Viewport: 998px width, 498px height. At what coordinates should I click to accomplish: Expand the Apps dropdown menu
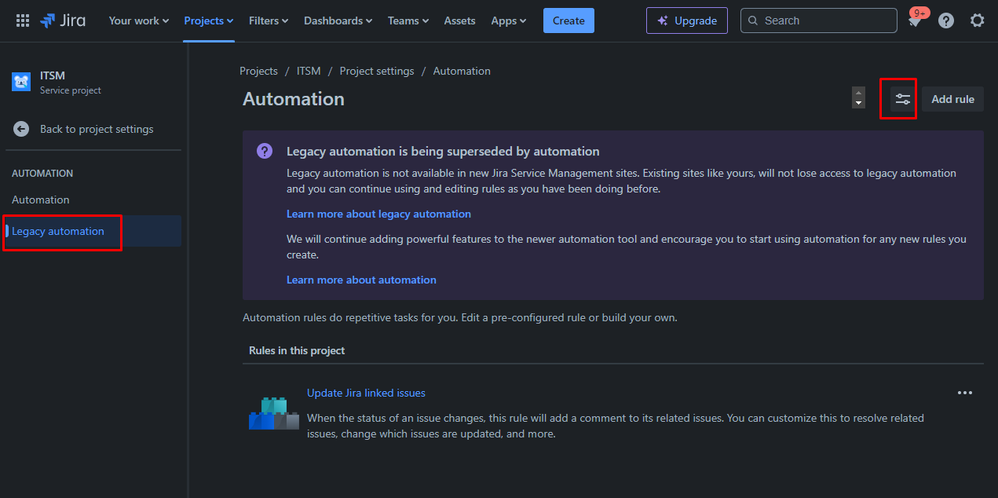509,21
